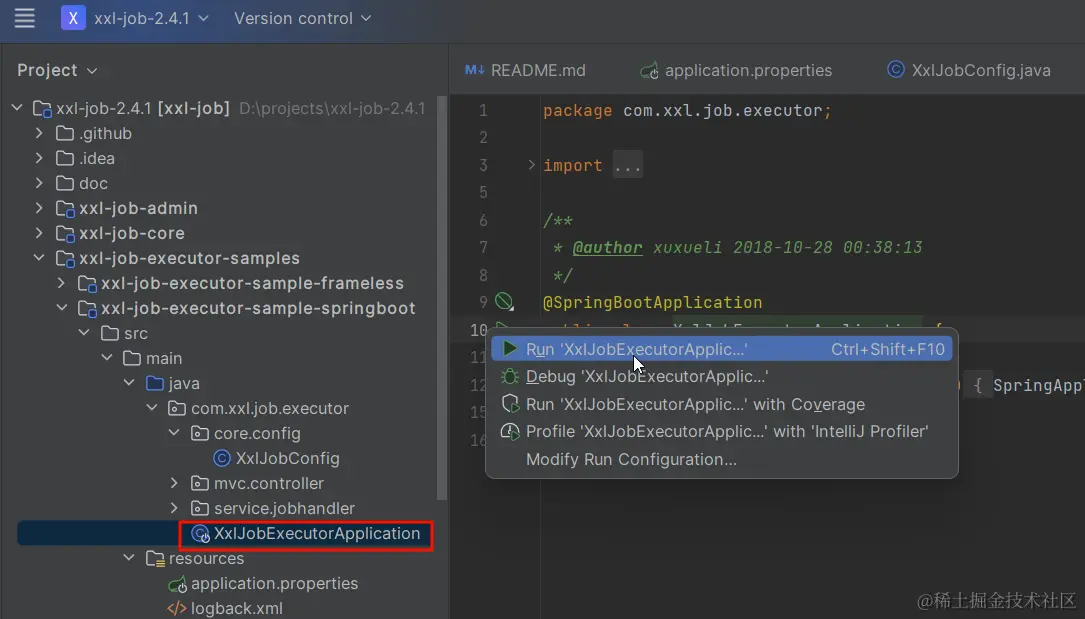The height and width of the screenshot is (619, 1085).
Task: Collapse the xxl-job-executor-samples module
Action: (x=39, y=258)
